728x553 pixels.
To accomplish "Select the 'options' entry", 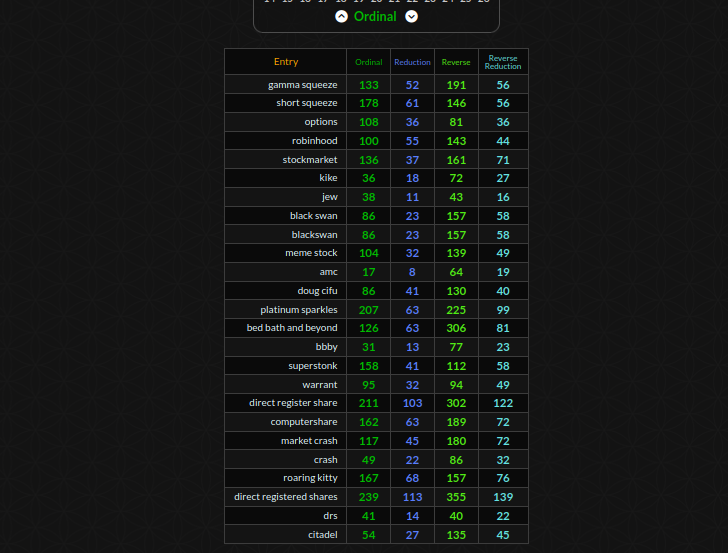I will [321, 122].
